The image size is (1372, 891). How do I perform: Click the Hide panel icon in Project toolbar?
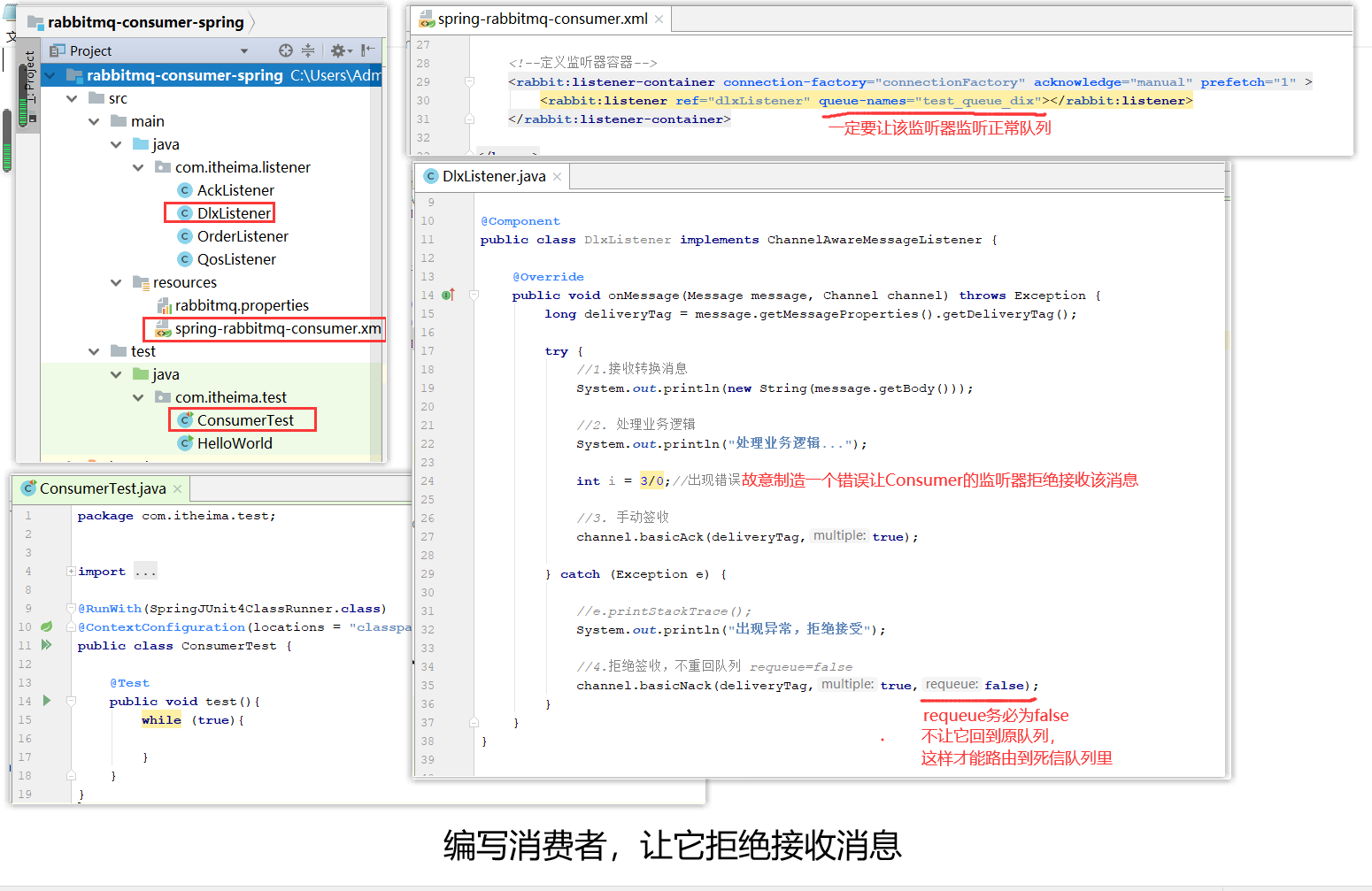368,50
